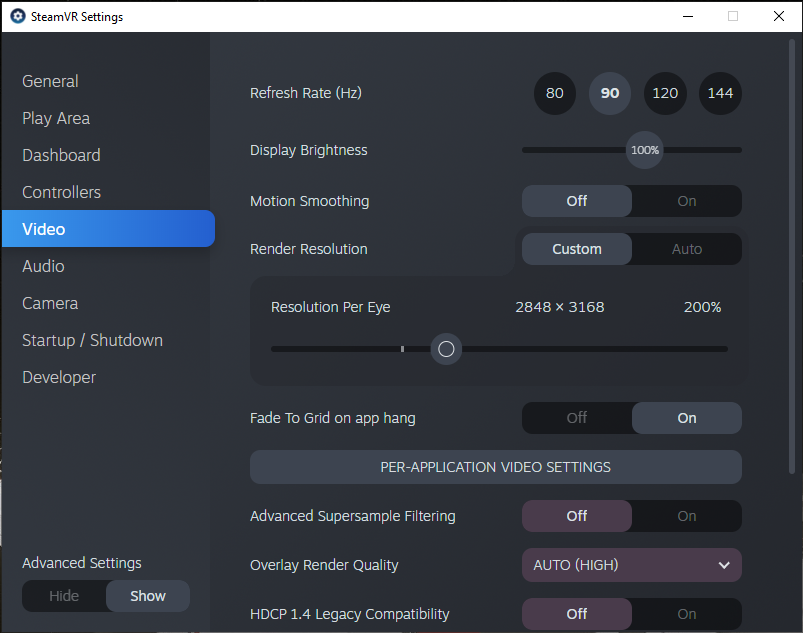803x633 pixels.
Task: Turn on HDCP 1.4 Legacy Compatibility
Action: point(687,614)
